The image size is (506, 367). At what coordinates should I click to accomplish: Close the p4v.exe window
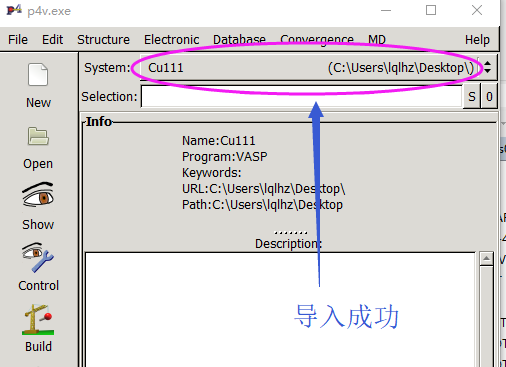click(477, 10)
